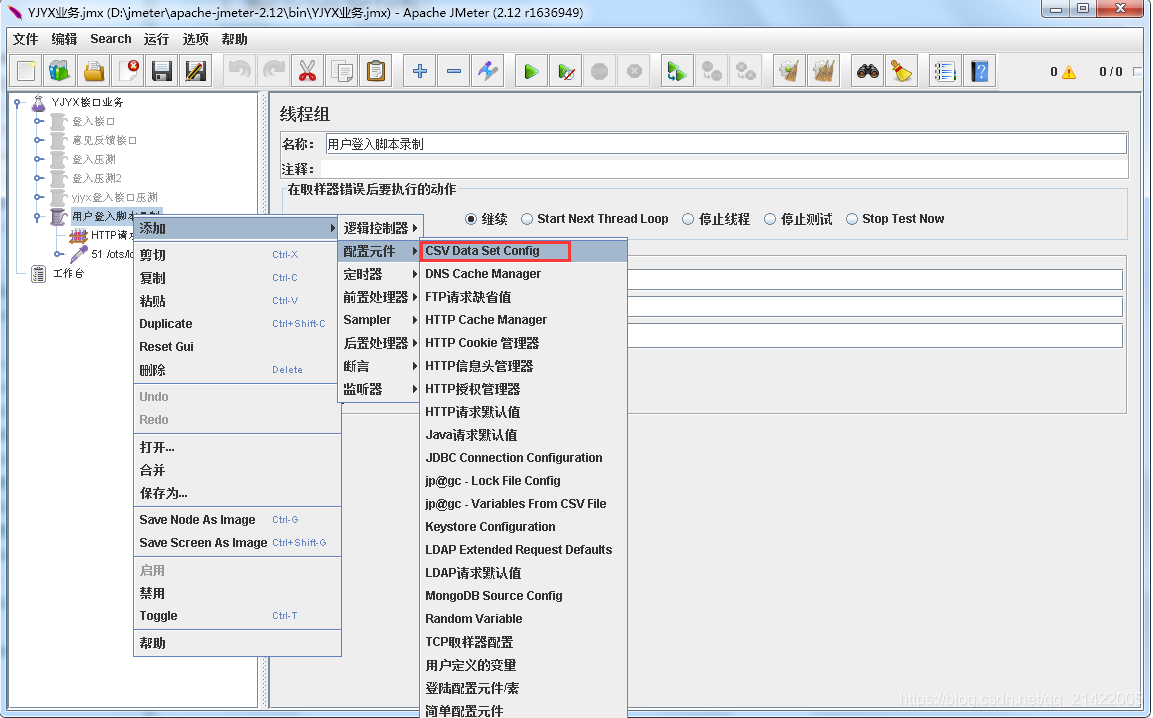Select Start Next Thread Loop radio button
Image resolution: width=1153 pixels, height=718 pixels.
pos(526,219)
